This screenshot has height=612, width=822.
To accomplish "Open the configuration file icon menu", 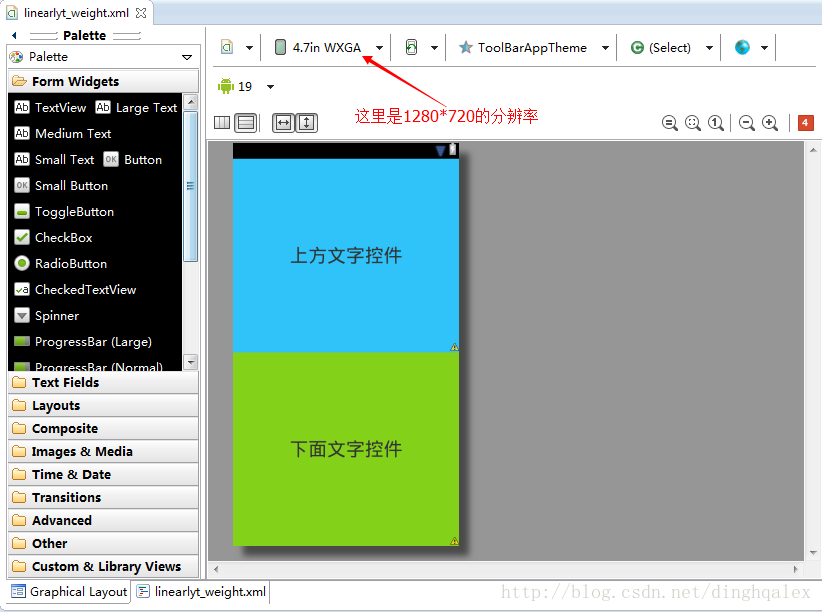I will (x=227, y=48).
